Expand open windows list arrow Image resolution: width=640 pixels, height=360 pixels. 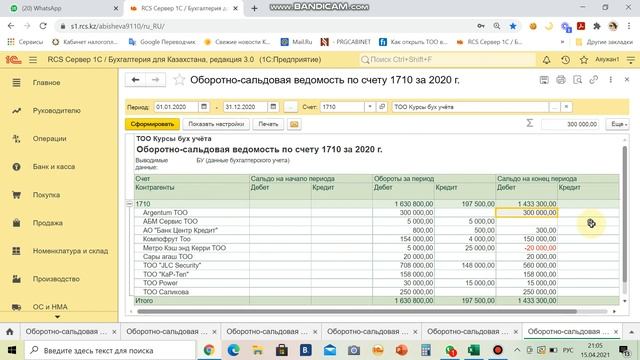631,331
